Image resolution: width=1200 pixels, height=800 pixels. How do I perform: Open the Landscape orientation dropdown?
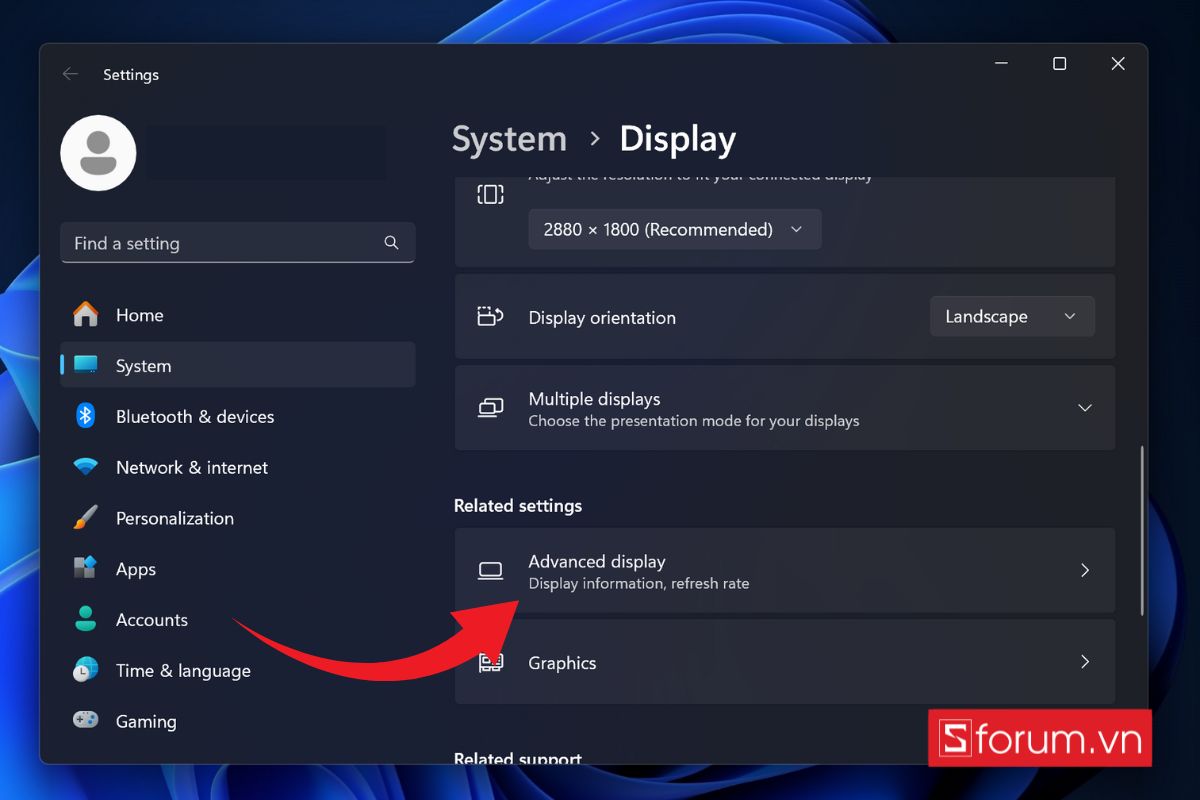tap(1011, 316)
